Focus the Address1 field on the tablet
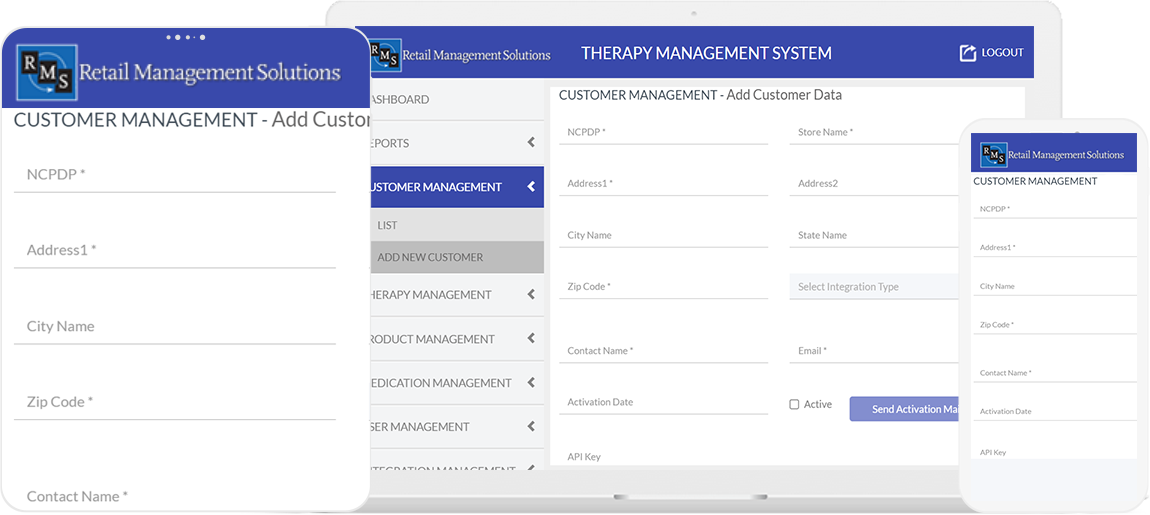This screenshot has width=1150, height=515. pos(175,250)
